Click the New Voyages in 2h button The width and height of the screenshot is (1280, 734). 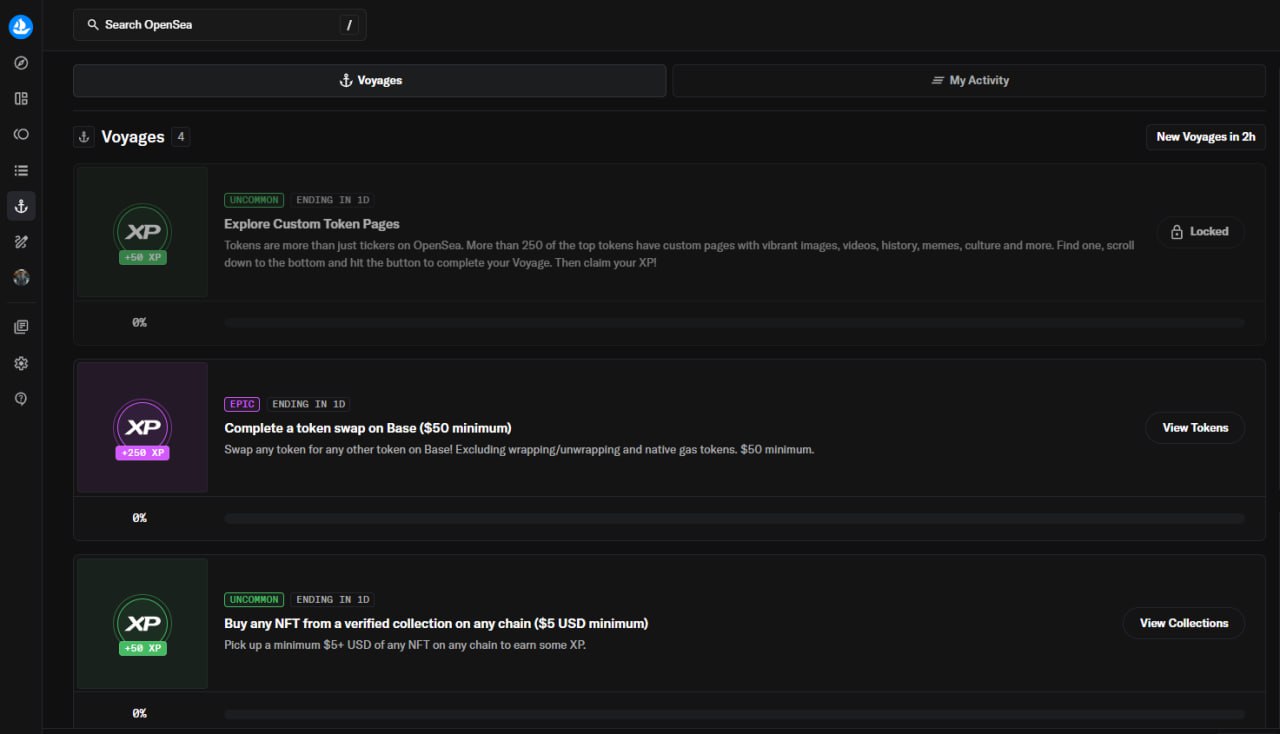point(1206,137)
